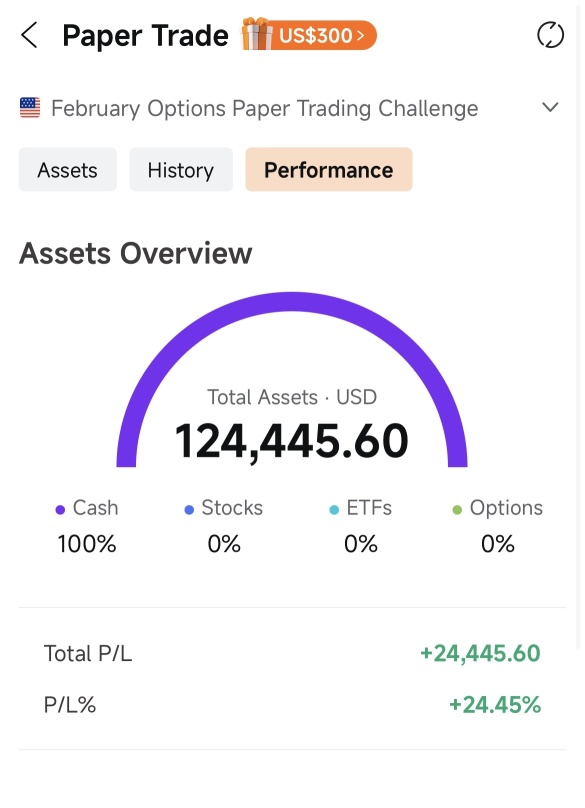Screen dimensions: 585x808
Task: Click the P/L% +24.45% value
Action: (495, 704)
